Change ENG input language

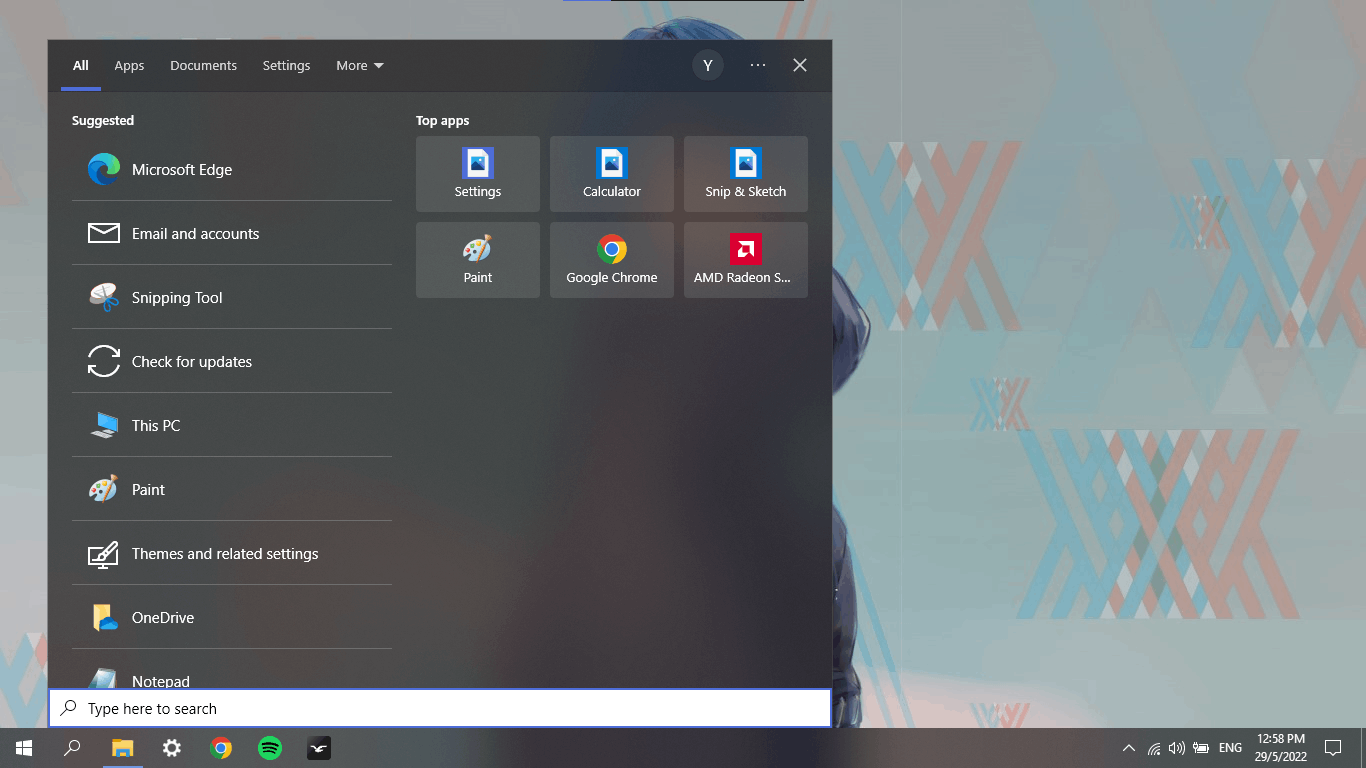tap(1230, 748)
